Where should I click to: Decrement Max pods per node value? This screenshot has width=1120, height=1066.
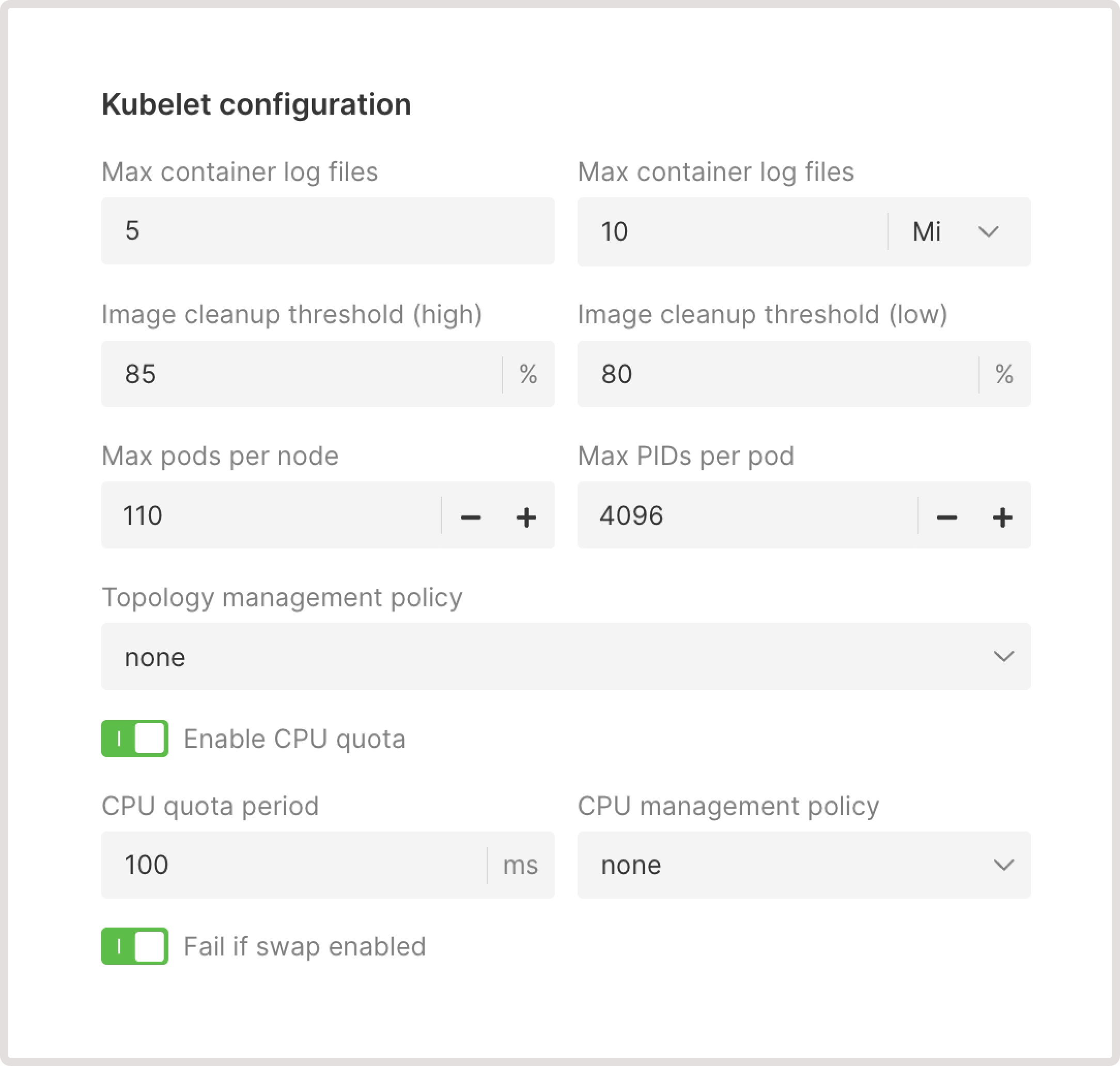pos(471,516)
